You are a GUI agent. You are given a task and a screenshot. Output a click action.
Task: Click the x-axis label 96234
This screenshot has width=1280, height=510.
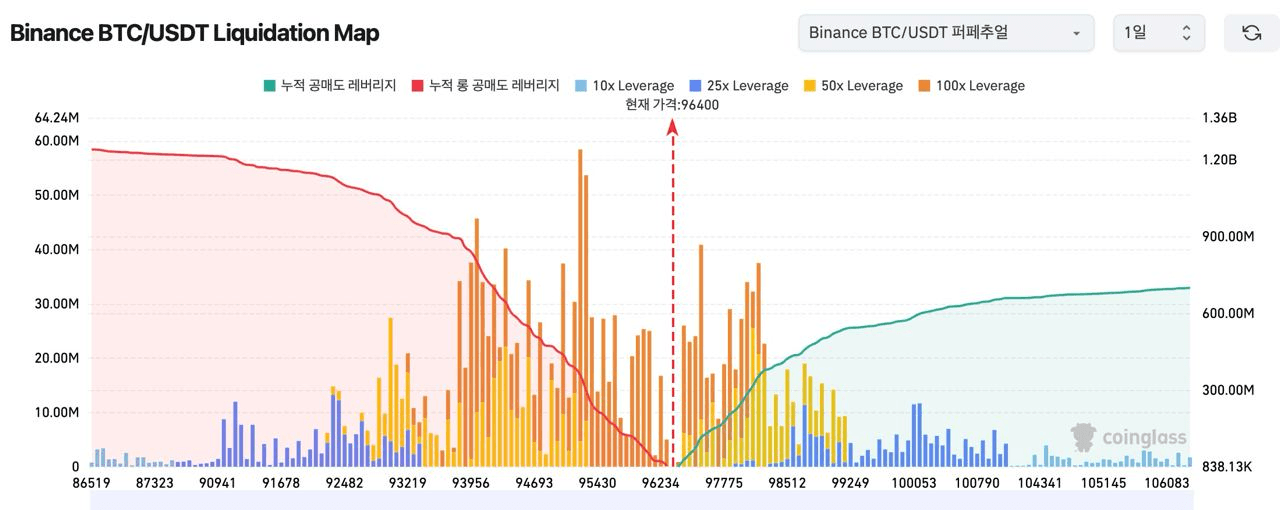659,482
